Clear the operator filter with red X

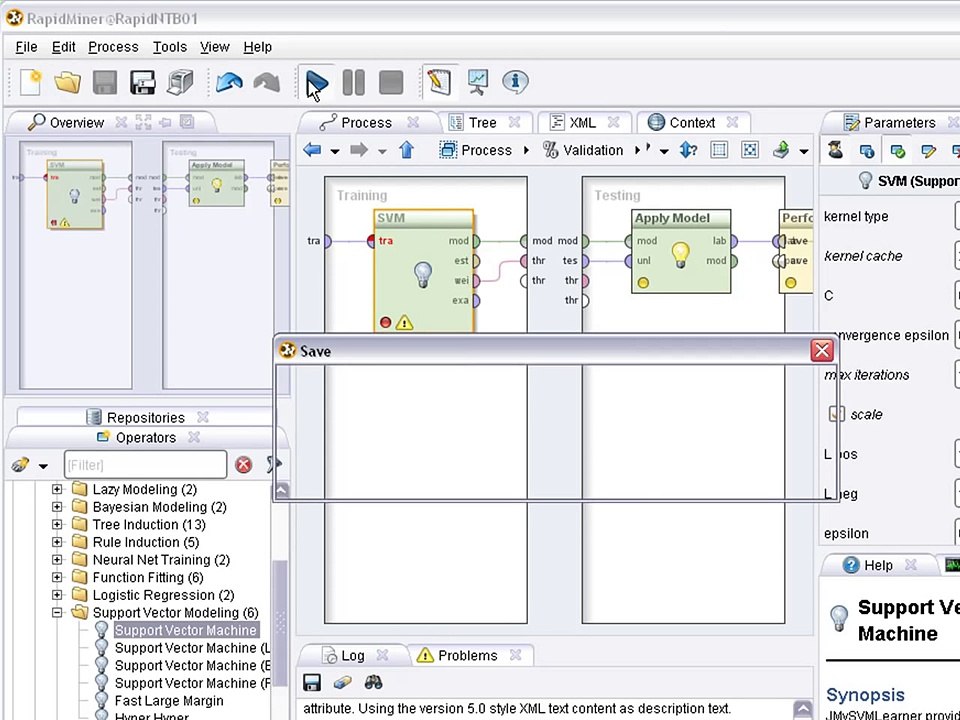click(x=244, y=465)
